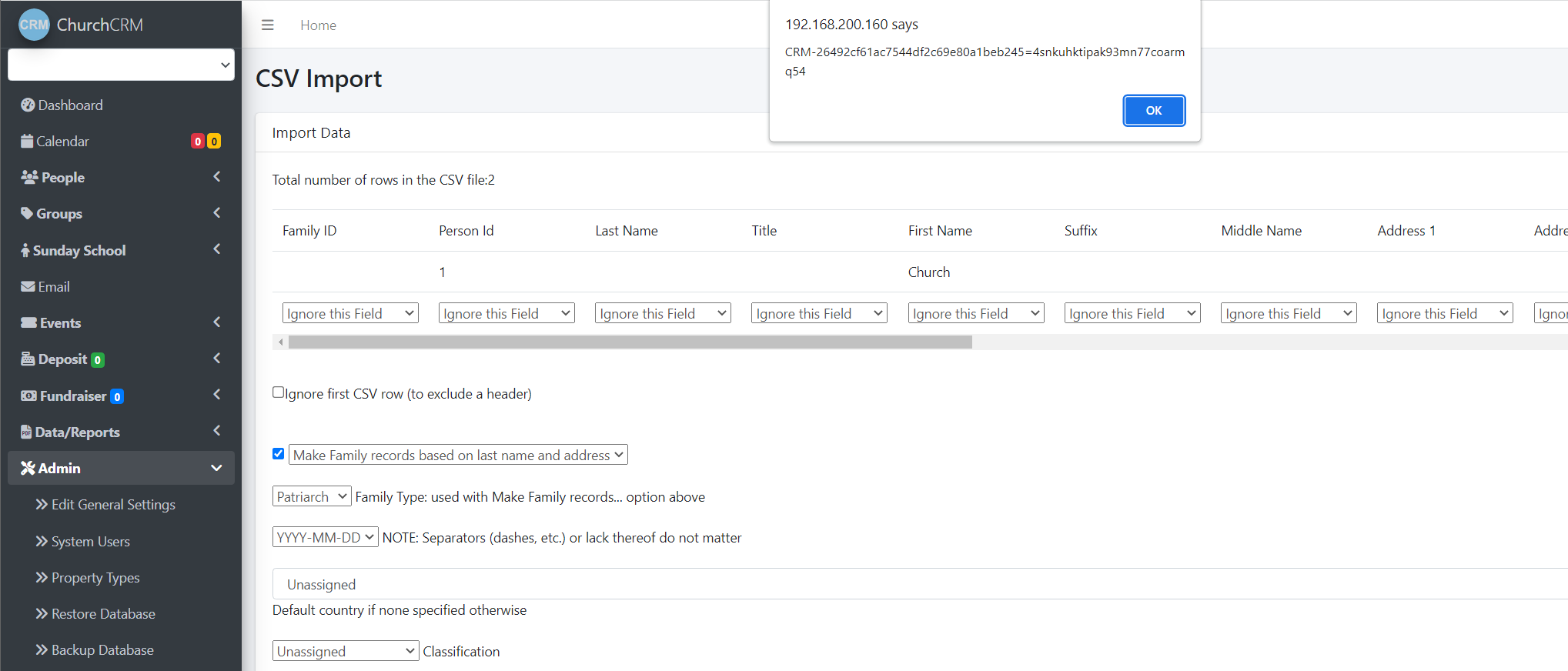Viewport: 1568px width, 671px height.
Task: Open the Patriarch family type dropdown
Action: pos(312,496)
